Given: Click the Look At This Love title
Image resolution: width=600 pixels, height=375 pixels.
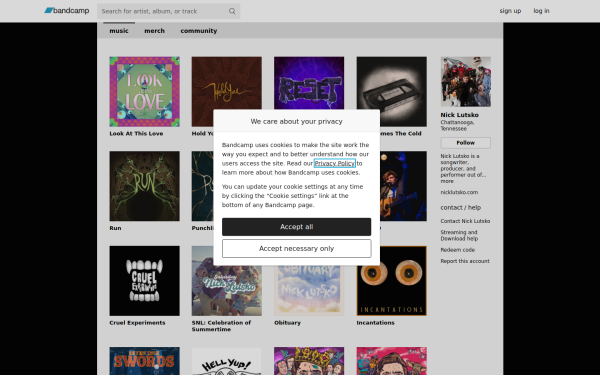Looking at the screenshot, I should pyautogui.click(x=136, y=134).
